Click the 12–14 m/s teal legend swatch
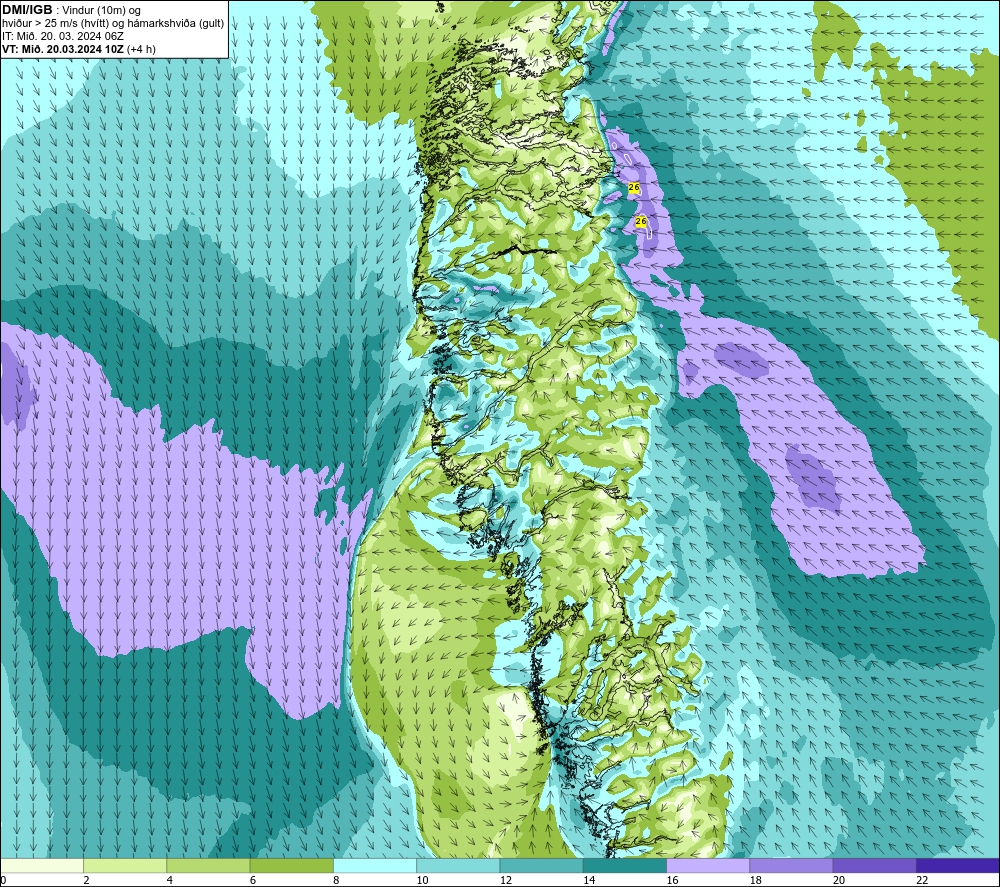Image resolution: width=1000 pixels, height=887 pixels. point(541,865)
